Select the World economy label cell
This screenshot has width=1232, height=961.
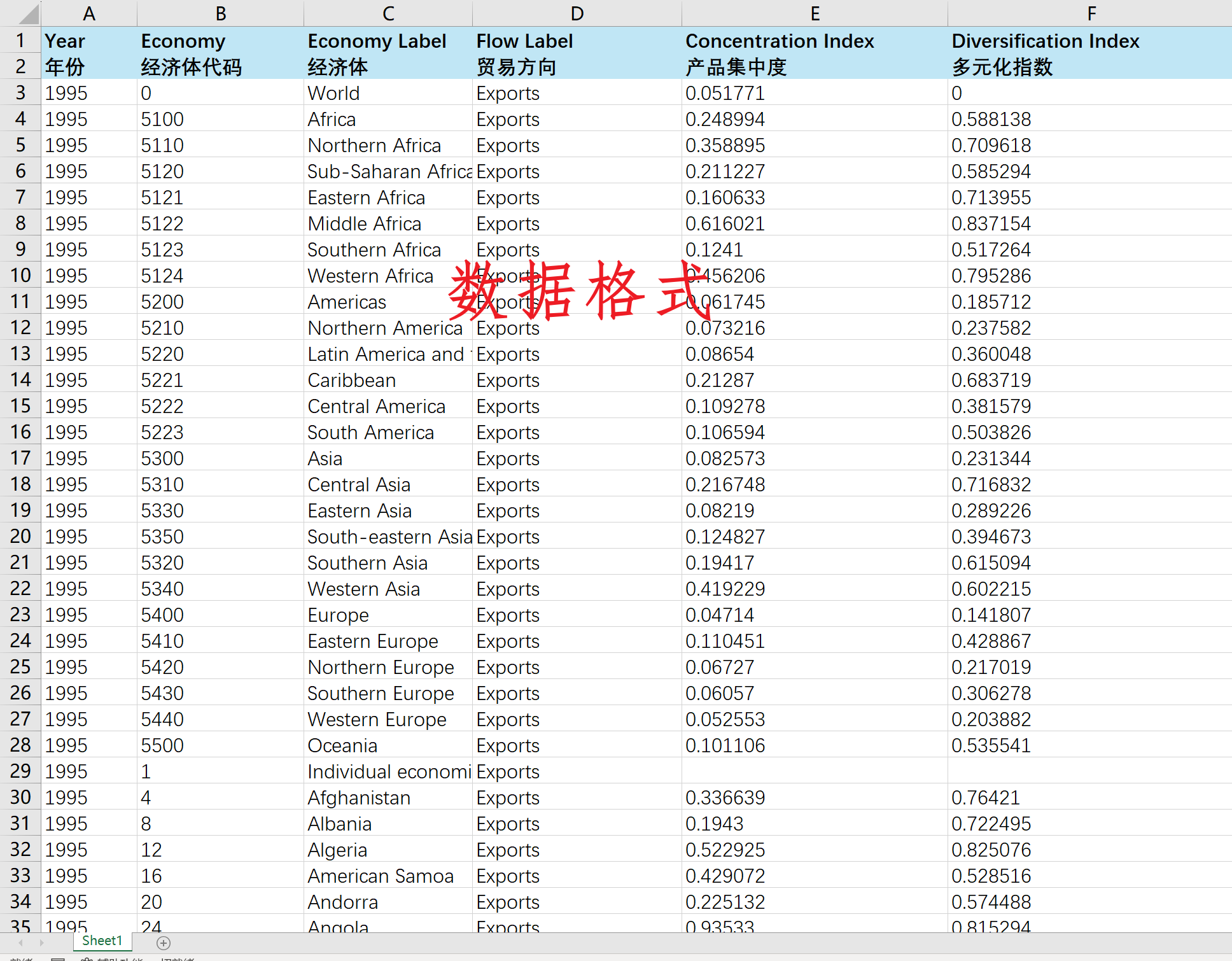pos(334,94)
